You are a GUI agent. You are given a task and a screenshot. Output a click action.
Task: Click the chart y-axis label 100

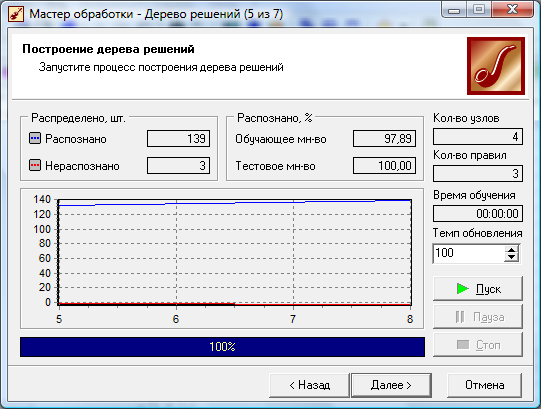[x=42, y=229]
